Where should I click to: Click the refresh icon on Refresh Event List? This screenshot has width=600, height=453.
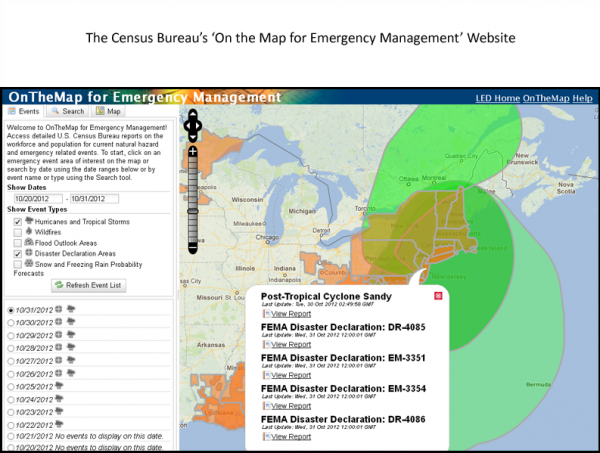59,285
